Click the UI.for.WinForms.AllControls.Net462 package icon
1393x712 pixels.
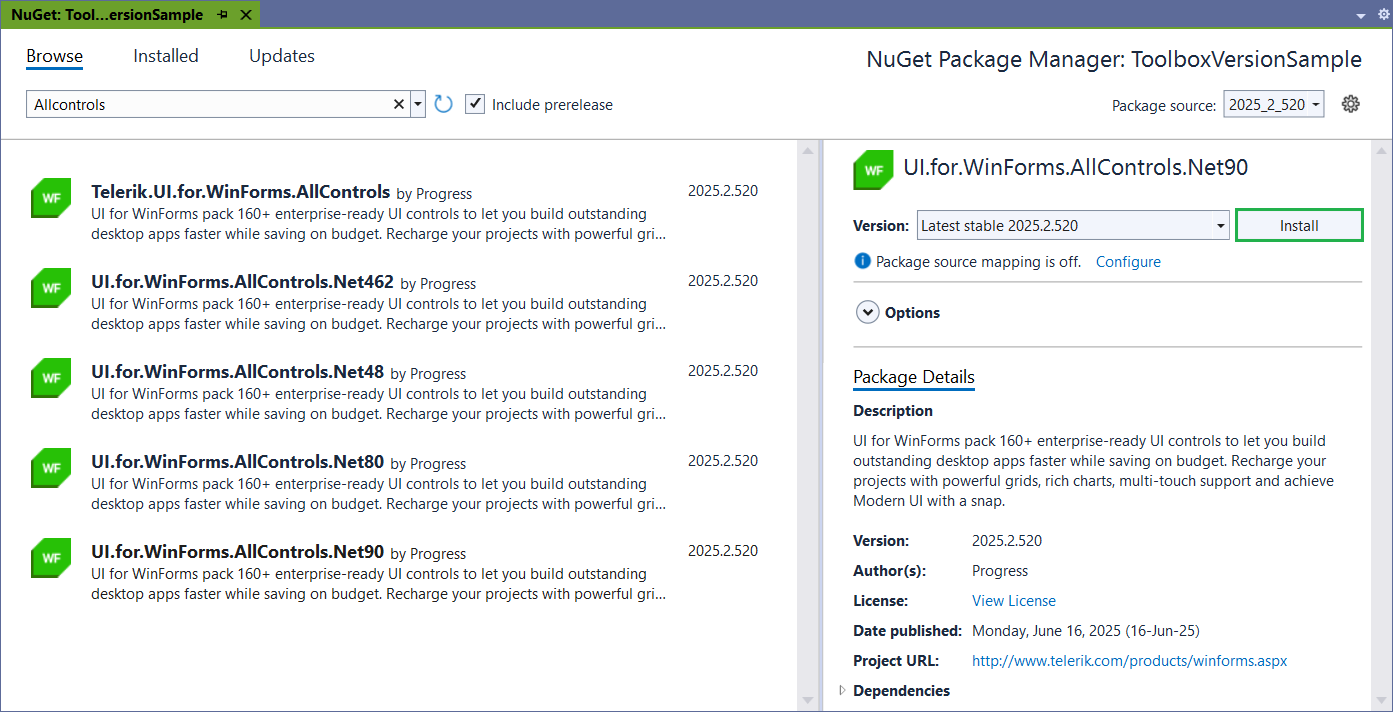(x=51, y=288)
